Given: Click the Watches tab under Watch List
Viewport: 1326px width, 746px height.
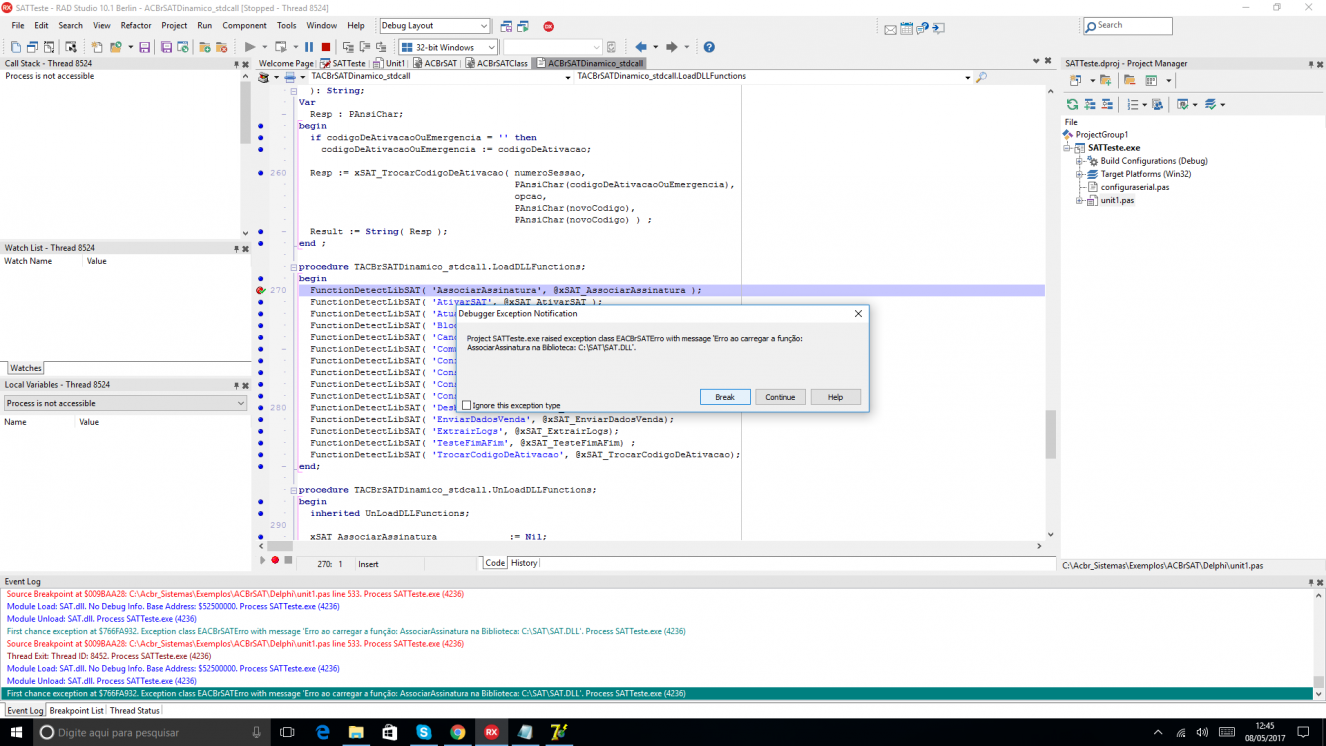Looking at the screenshot, I should [26, 368].
